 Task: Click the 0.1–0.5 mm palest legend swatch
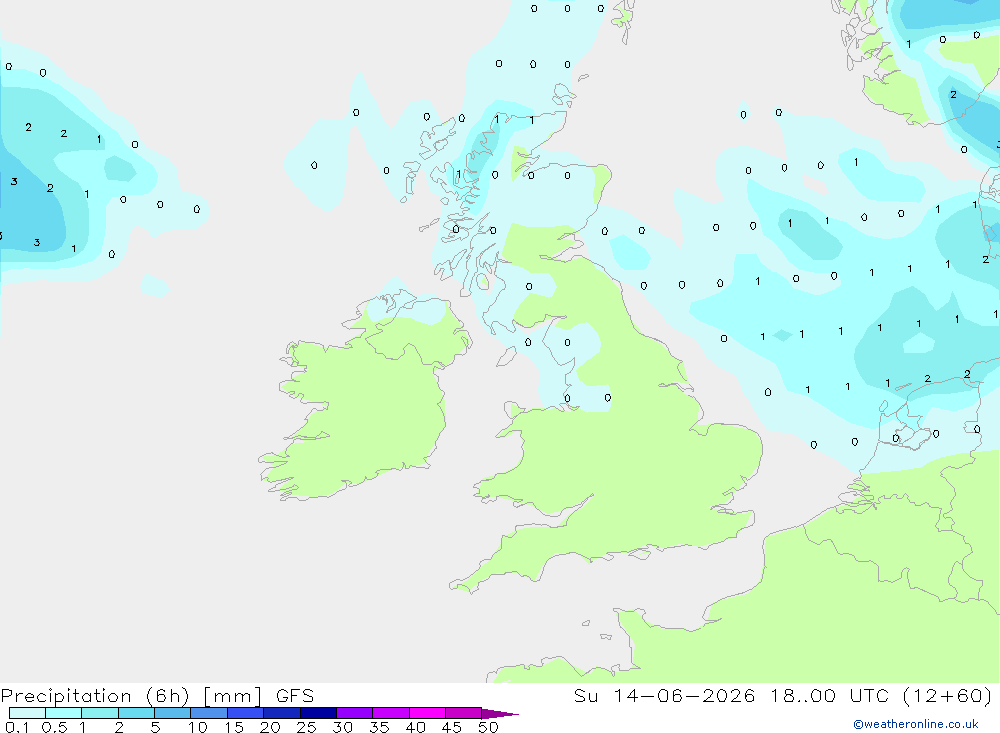[x=27, y=713]
